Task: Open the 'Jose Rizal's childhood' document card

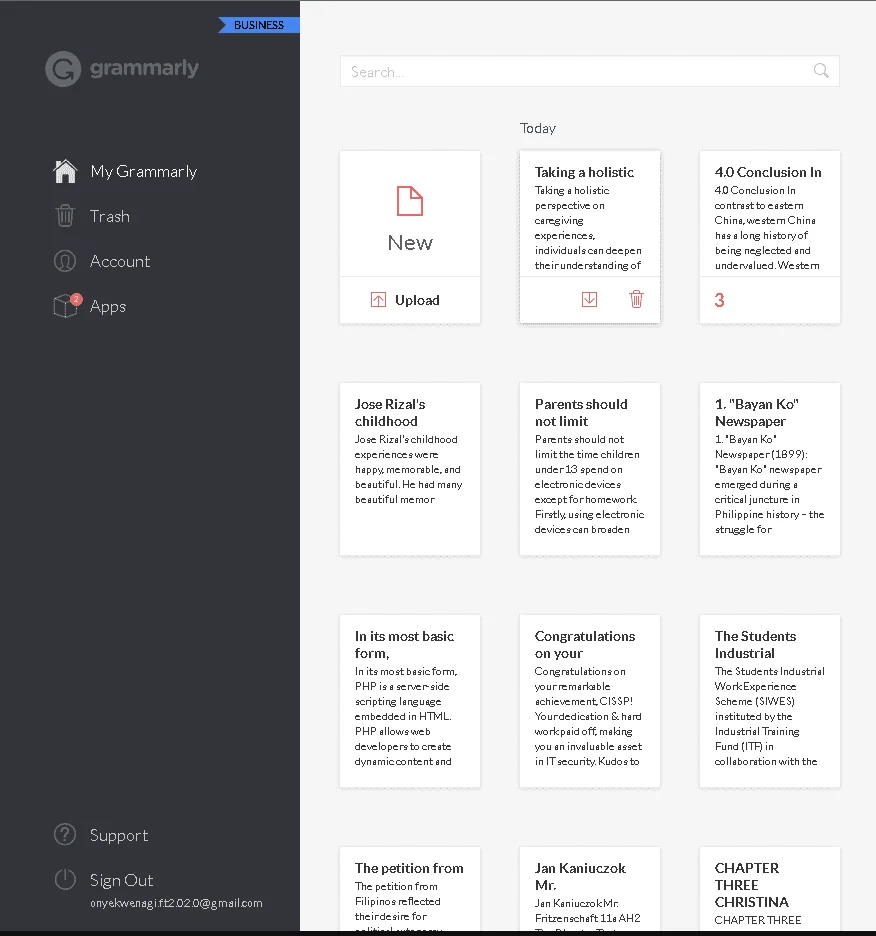Action: pos(410,469)
